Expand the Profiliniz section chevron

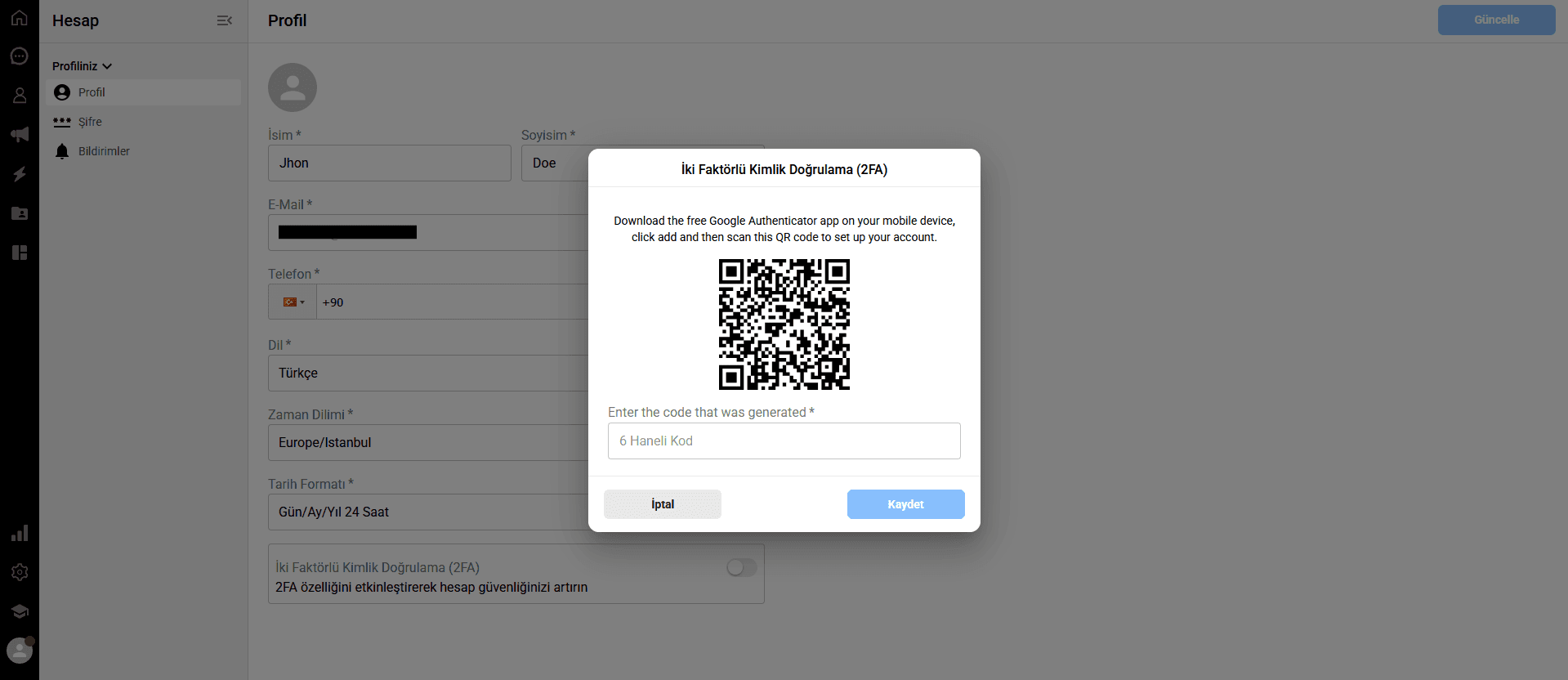point(107,66)
